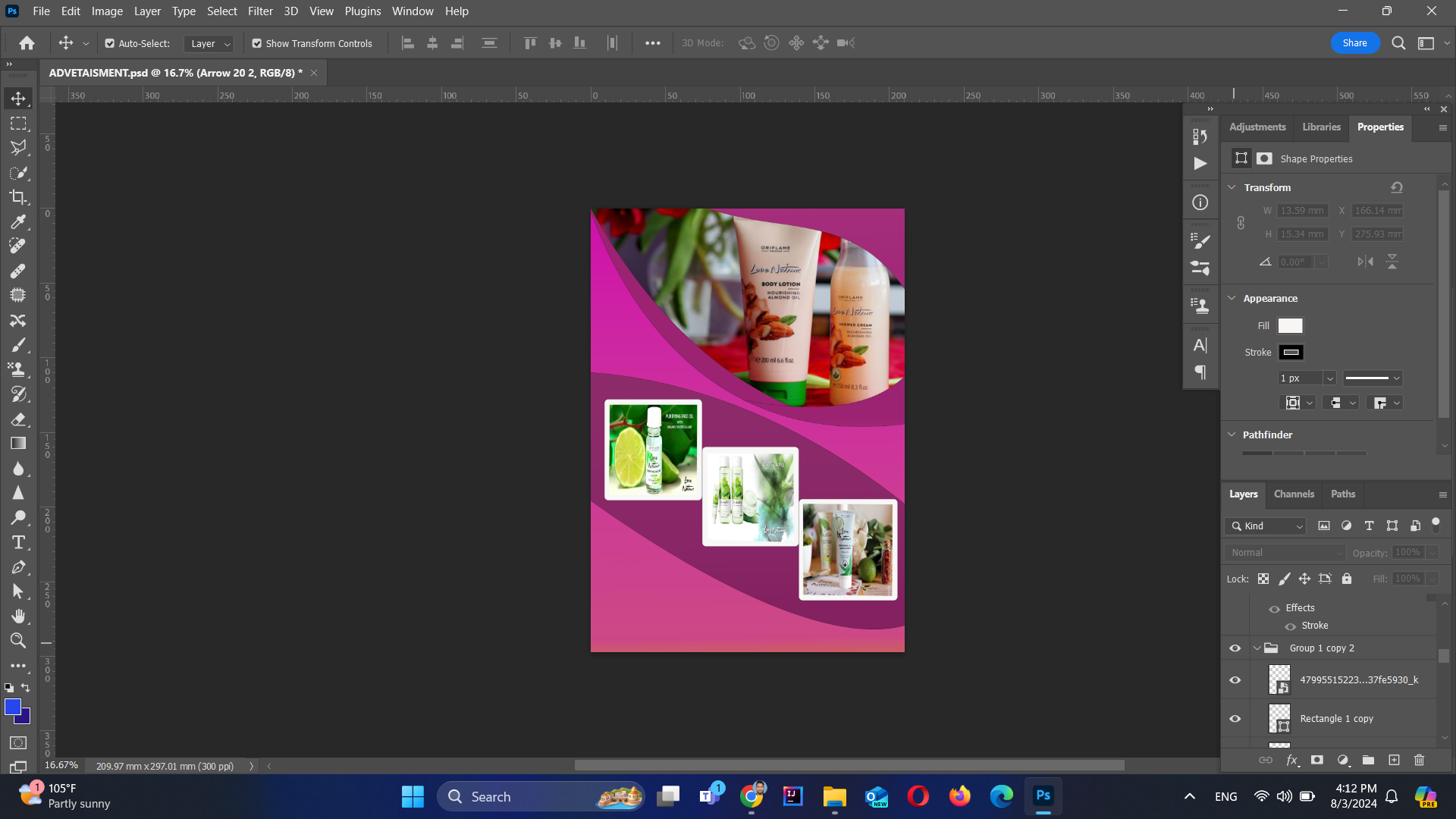
Task: Select the Zoom tool
Action: point(18,641)
